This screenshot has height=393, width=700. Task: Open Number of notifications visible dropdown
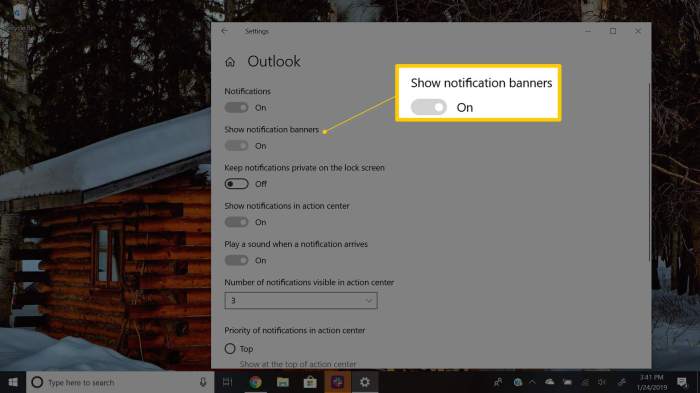point(300,301)
